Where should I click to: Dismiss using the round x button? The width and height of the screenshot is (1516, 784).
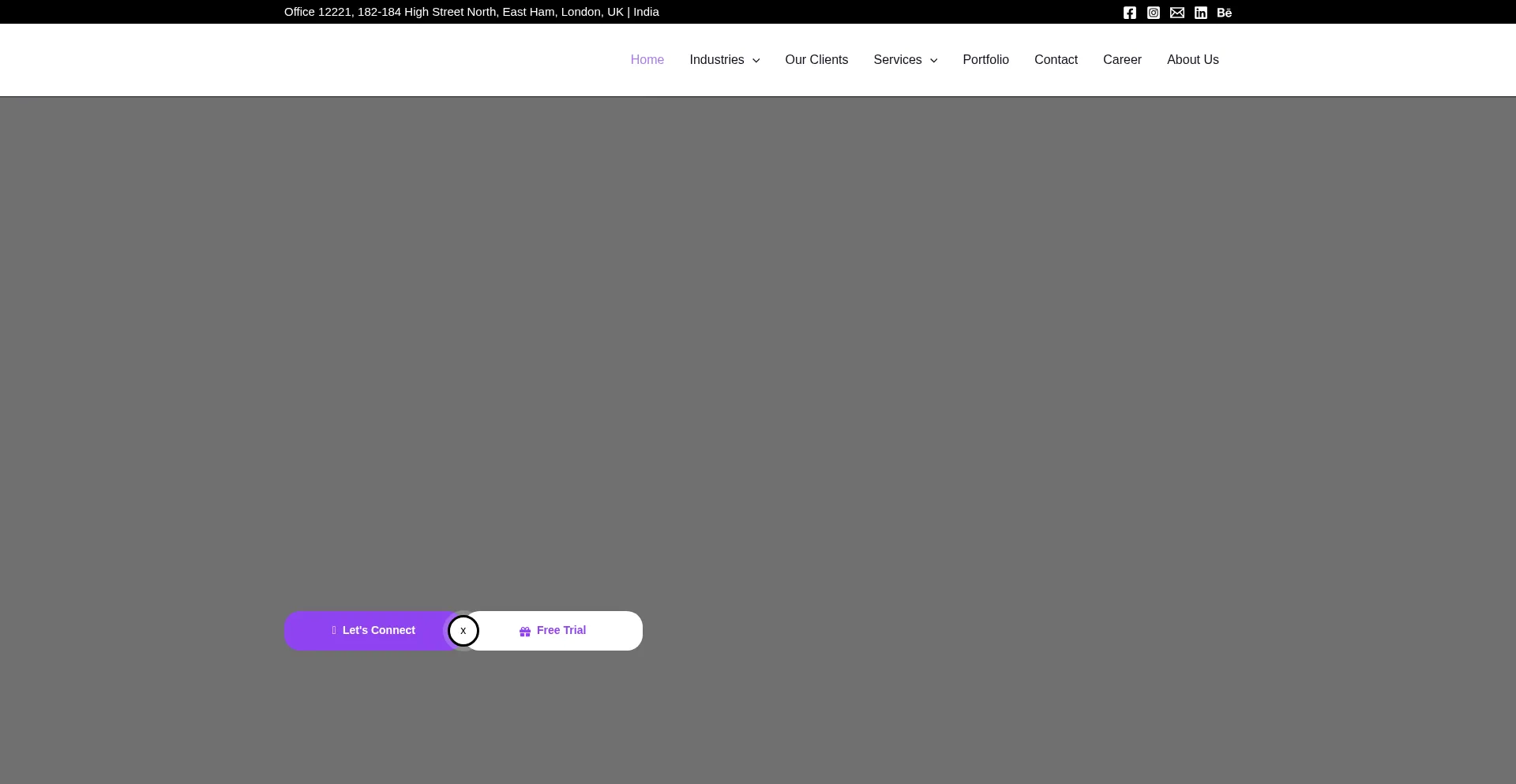pyautogui.click(x=463, y=631)
